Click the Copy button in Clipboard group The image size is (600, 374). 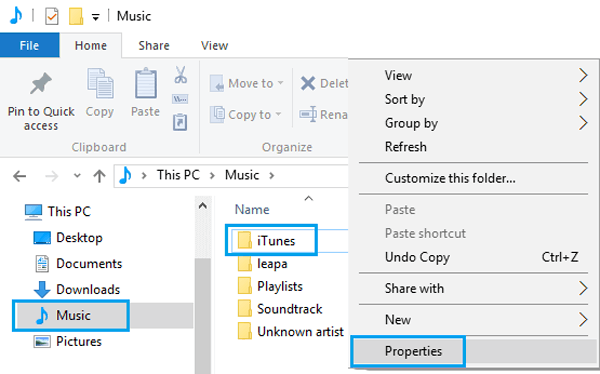click(99, 93)
